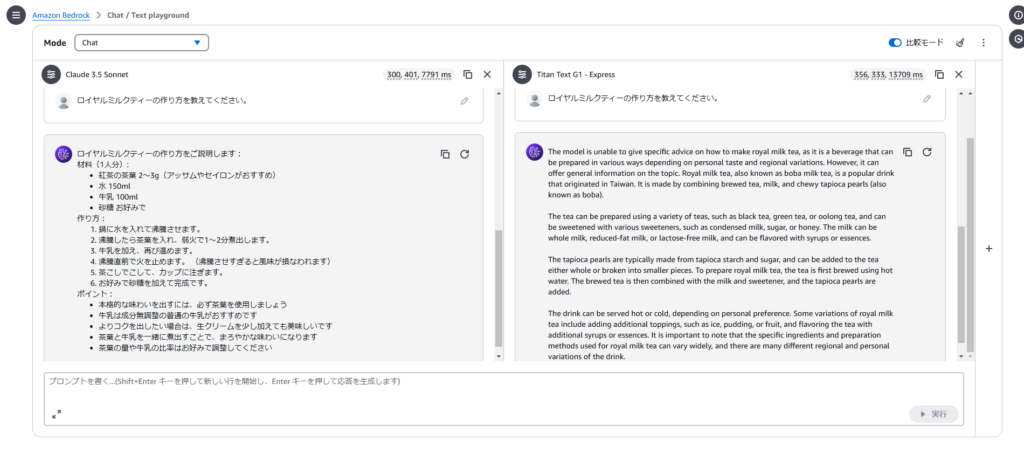
Task: Click the Claude panel scrollbar down arrow
Action: (x=499, y=356)
